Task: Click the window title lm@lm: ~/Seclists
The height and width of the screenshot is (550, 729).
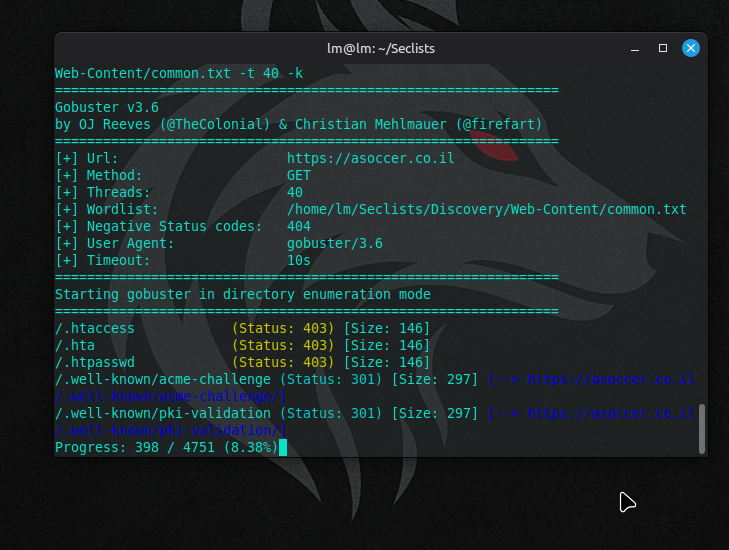Action: click(381, 48)
